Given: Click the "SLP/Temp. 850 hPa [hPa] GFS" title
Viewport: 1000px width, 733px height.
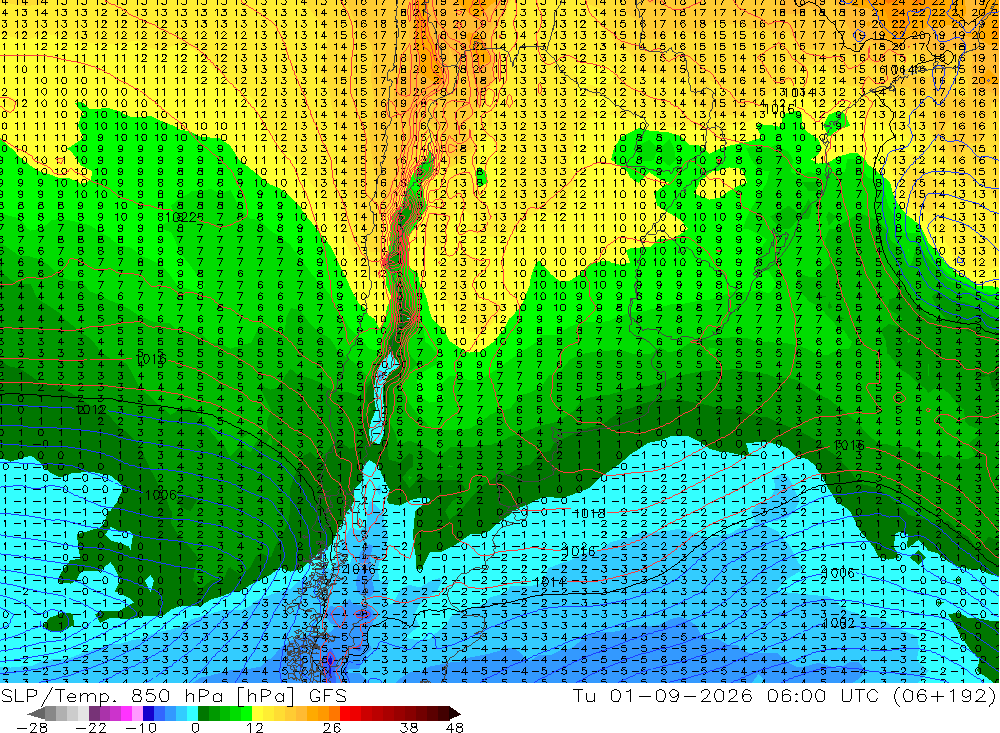Looking at the screenshot, I should pos(173,695).
